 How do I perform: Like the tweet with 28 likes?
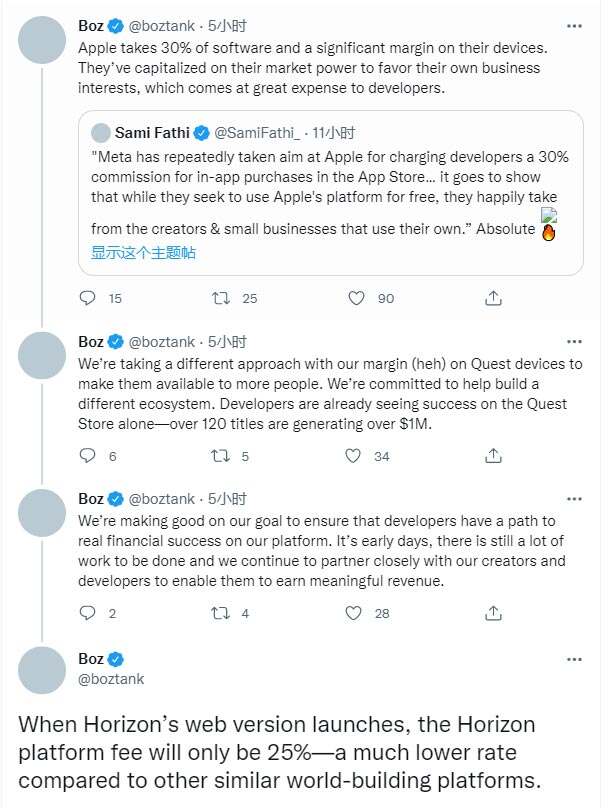tap(353, 613)
